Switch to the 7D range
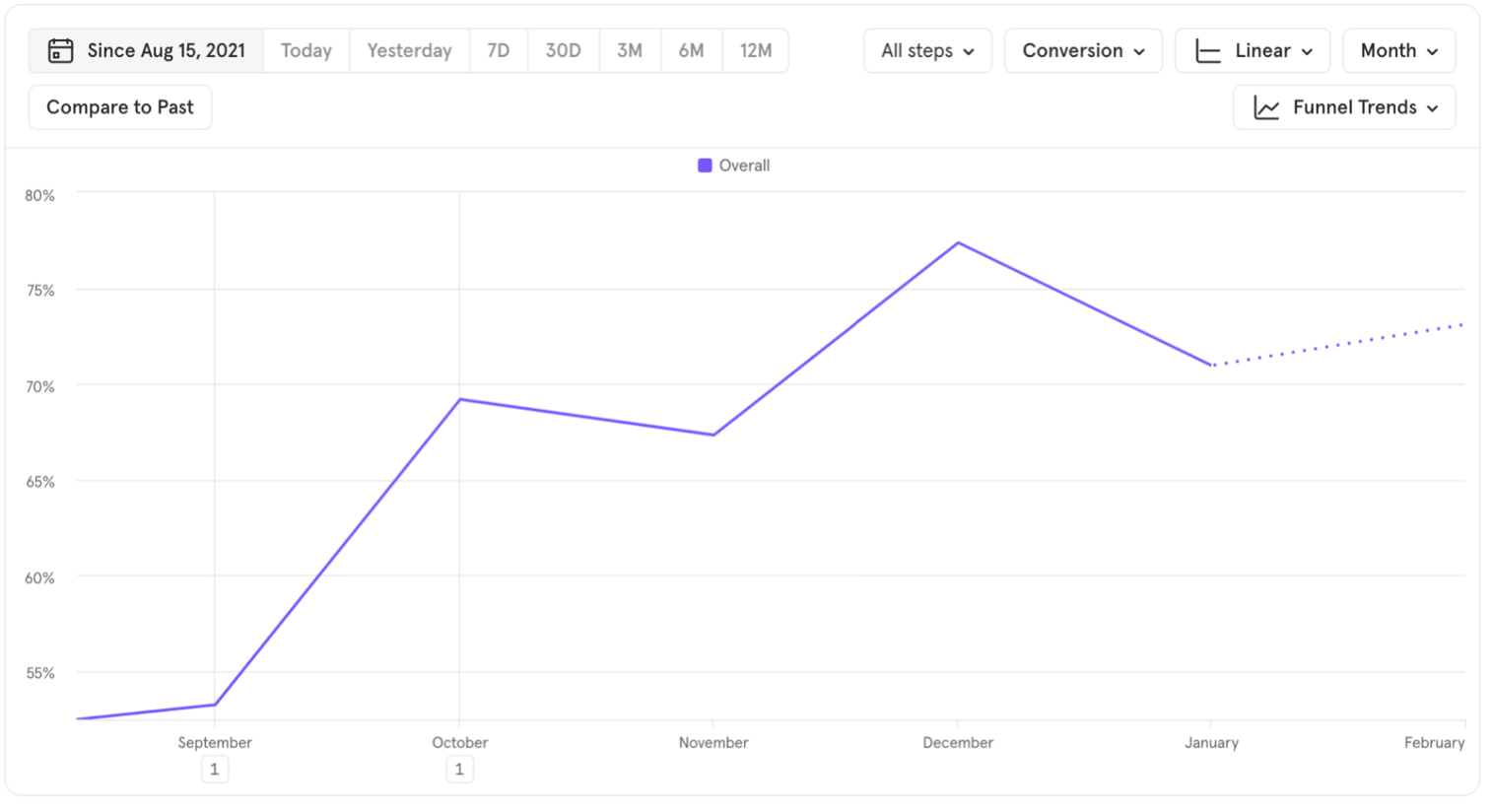The height and width of the screenshot is (812, 1492). (x=499, y=51)
